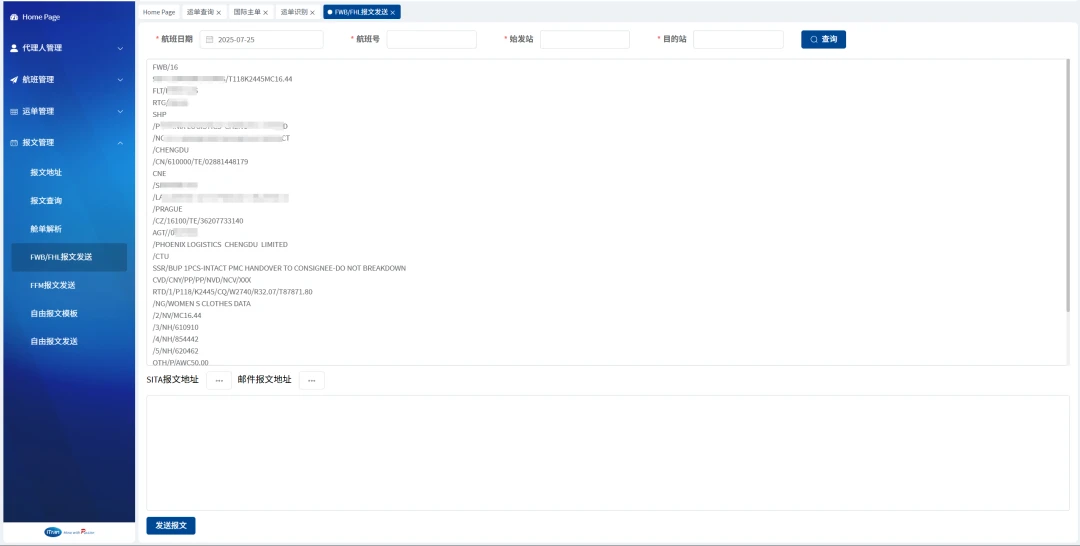The height and width of the screenshot is (546, 1080).
Task: Click the 报文管理 message icon
Action: [14, 143]
